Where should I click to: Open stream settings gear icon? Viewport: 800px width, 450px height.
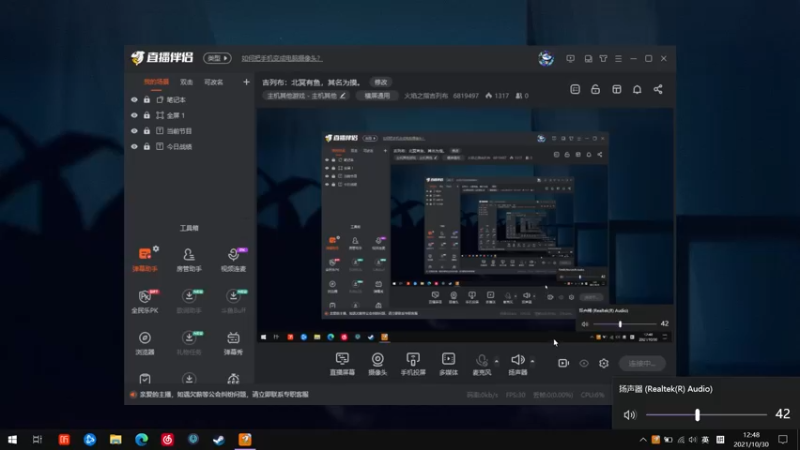604,363
